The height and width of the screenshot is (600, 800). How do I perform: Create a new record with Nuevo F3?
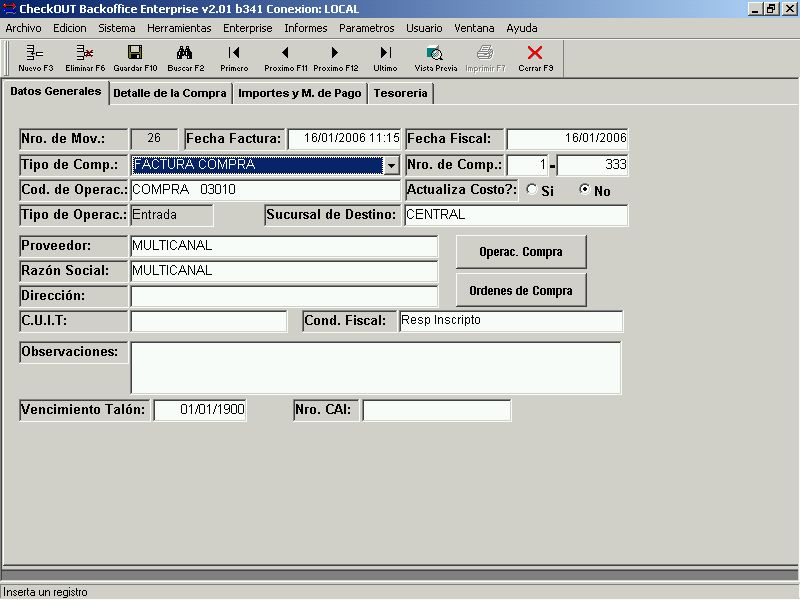pos(35,58)
